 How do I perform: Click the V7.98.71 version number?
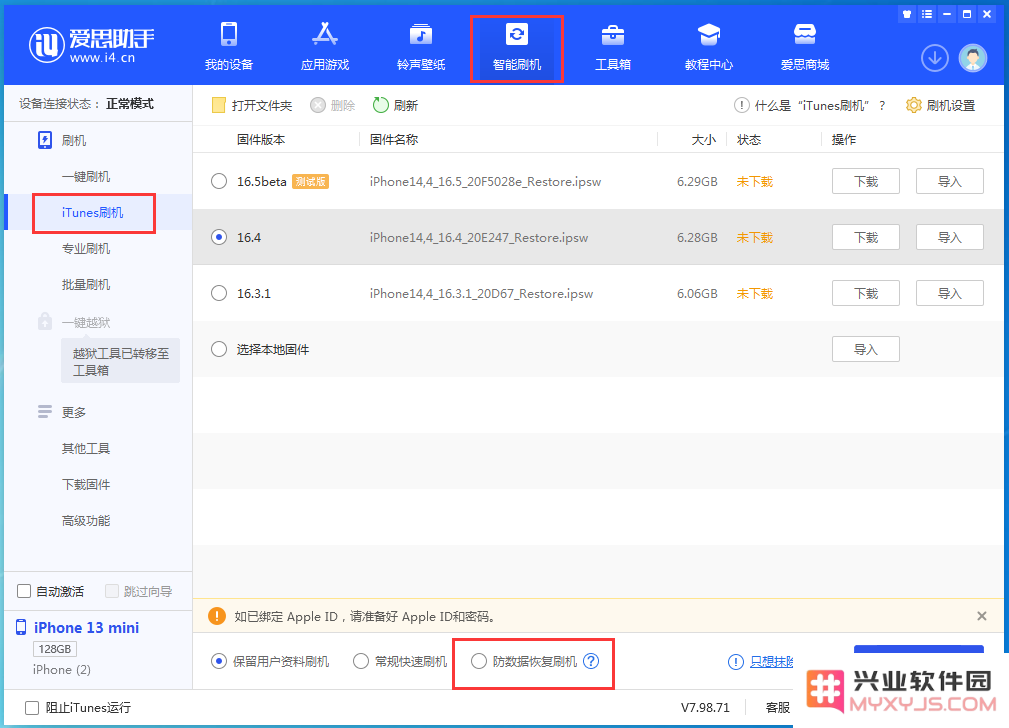coord(705,707)
